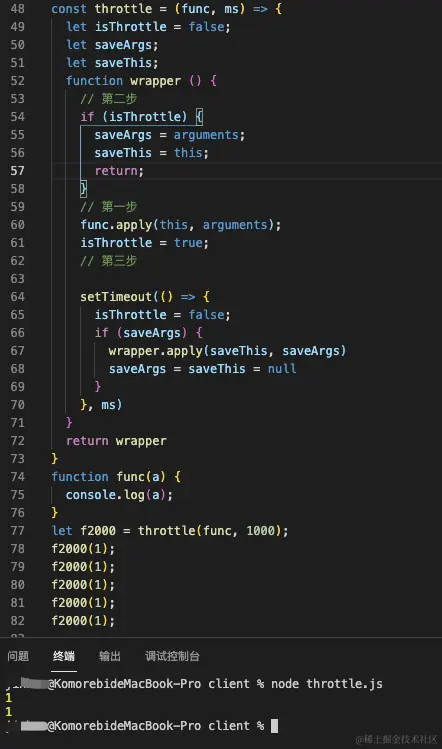Click 'function func(a) {' on line 74
This screenshot has width=442, height=749.
coord(116,477)
